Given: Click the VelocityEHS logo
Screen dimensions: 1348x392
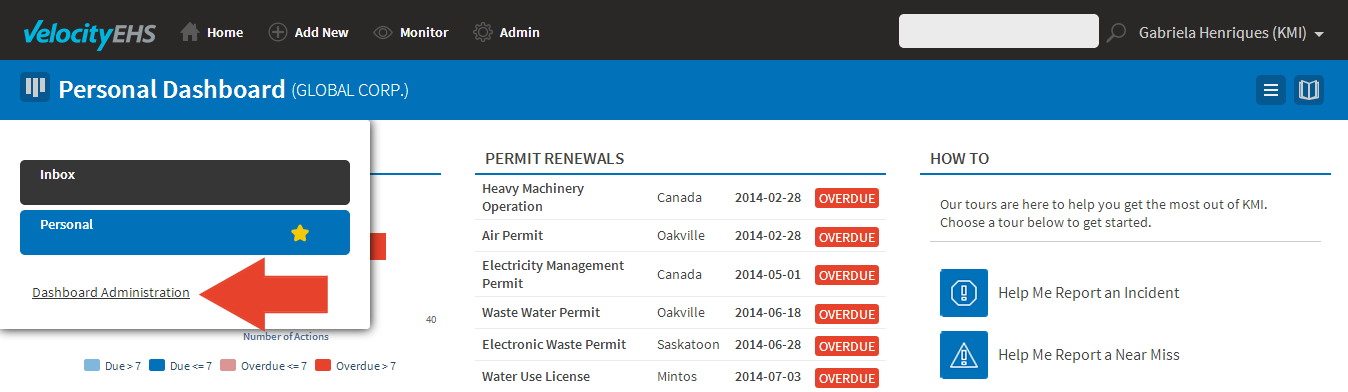Looking at the screenshot, I should click(x=90, y=32).
